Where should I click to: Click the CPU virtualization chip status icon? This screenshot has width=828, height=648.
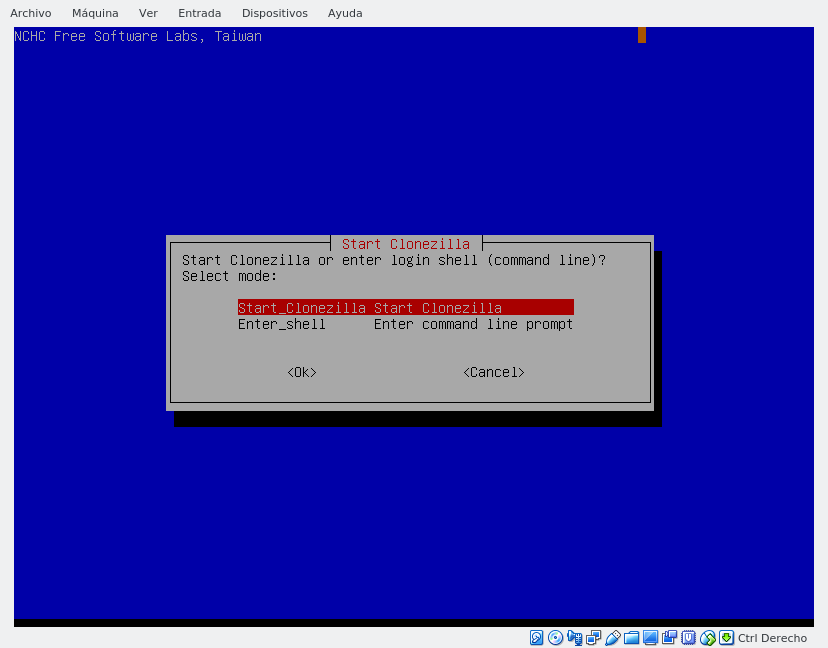(x=689, y=638)
